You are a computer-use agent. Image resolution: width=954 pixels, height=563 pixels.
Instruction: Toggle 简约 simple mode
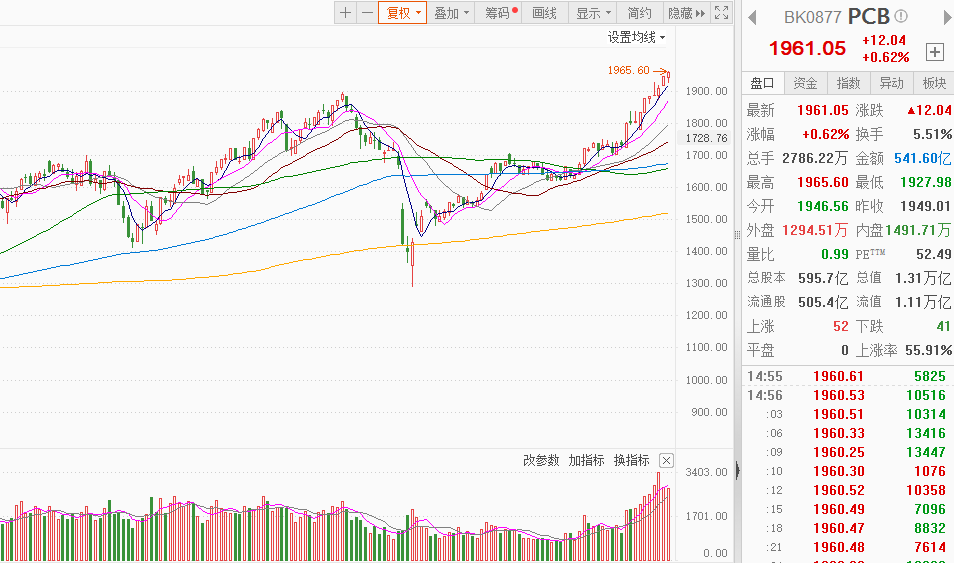point(640,13)
